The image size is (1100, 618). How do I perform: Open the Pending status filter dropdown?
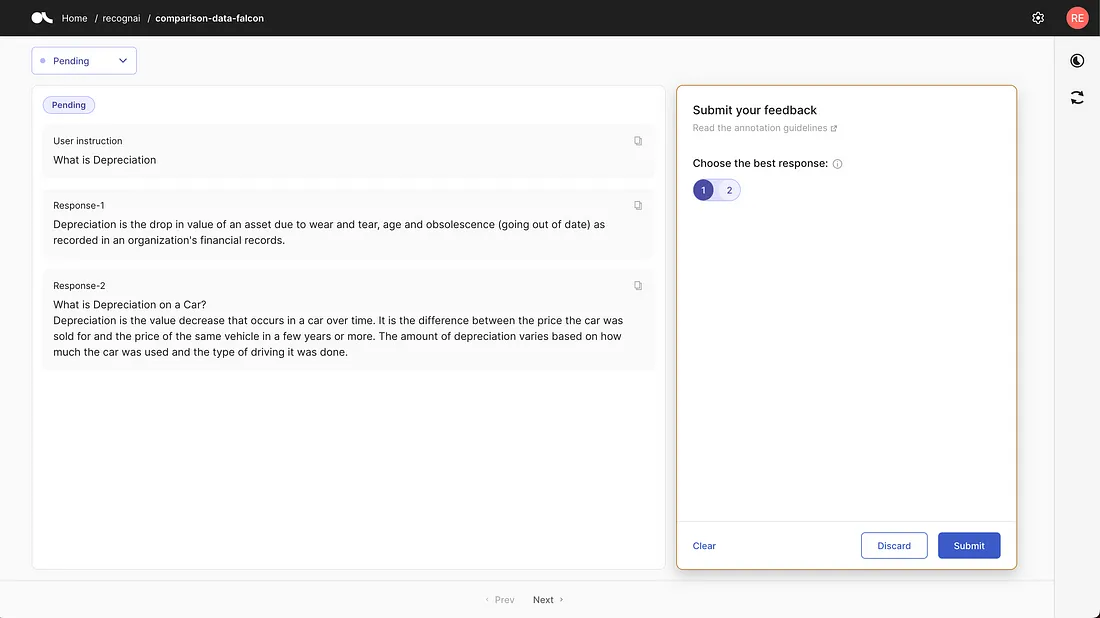pyautogui.click(x=84, y=61)
